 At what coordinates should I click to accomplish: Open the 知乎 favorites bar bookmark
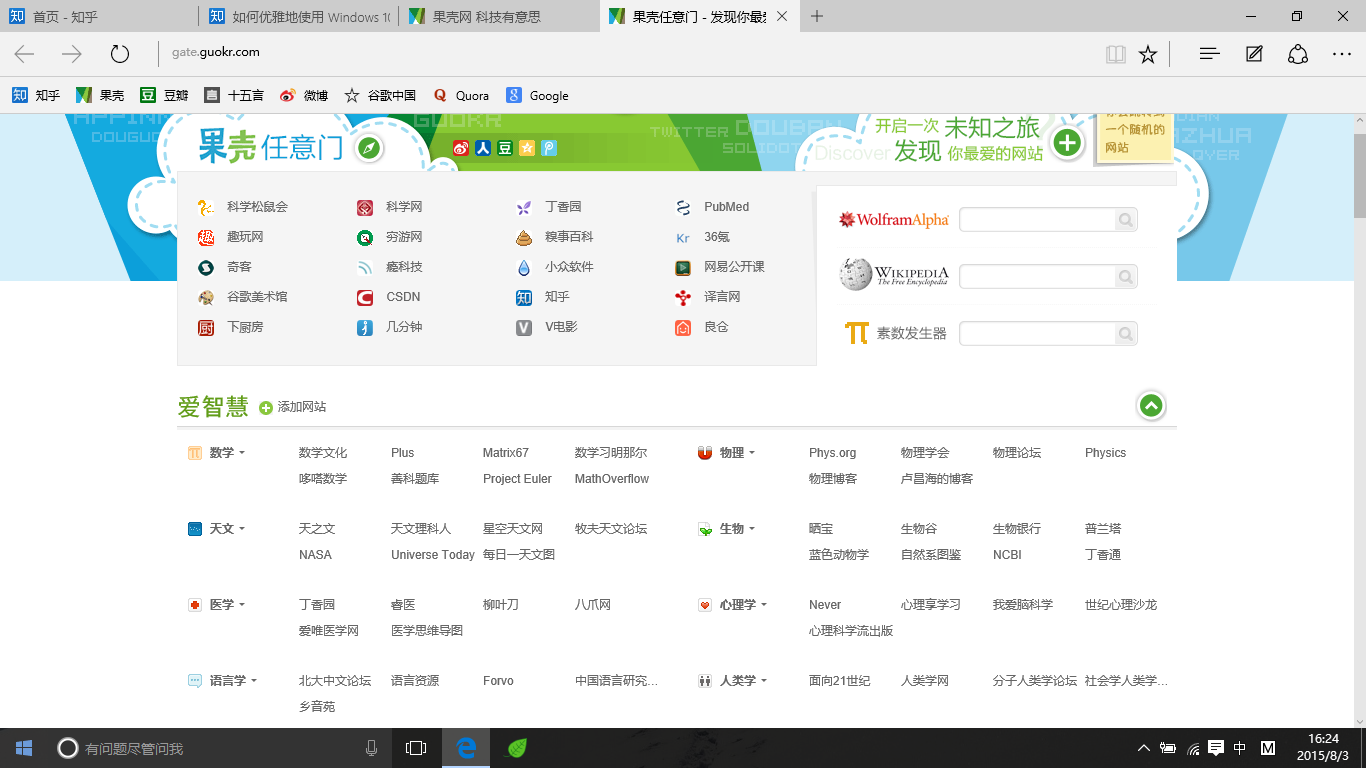[36, 96]
